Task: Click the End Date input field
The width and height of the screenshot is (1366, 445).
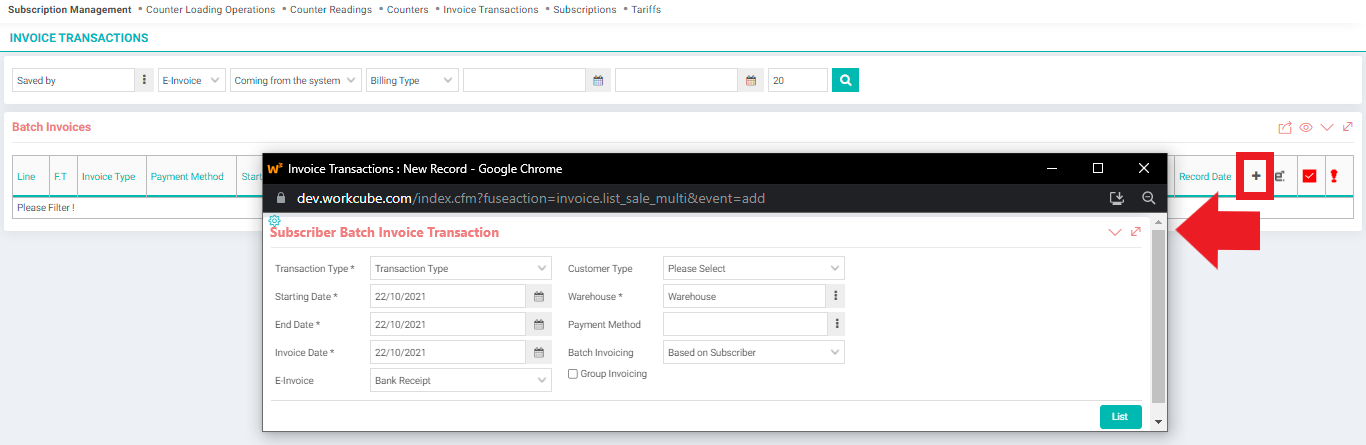Action: tap(448, 324)
